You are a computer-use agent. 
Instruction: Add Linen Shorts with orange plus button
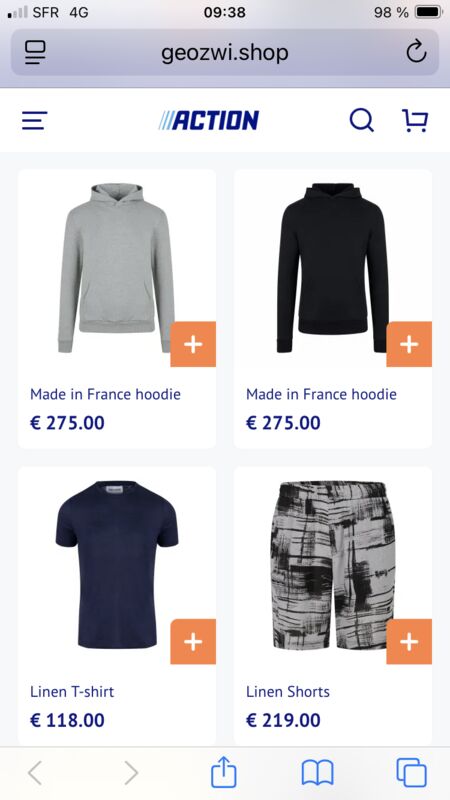[409, 642]
